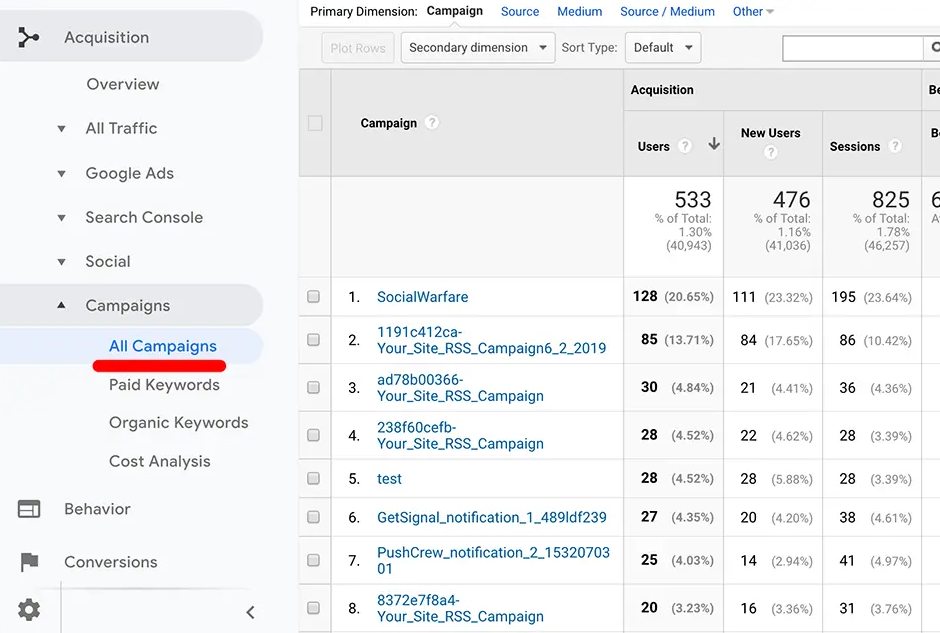Tick the checkbox for the test campaign
Viewport: 940px width, 633px height.
point(314,479)
